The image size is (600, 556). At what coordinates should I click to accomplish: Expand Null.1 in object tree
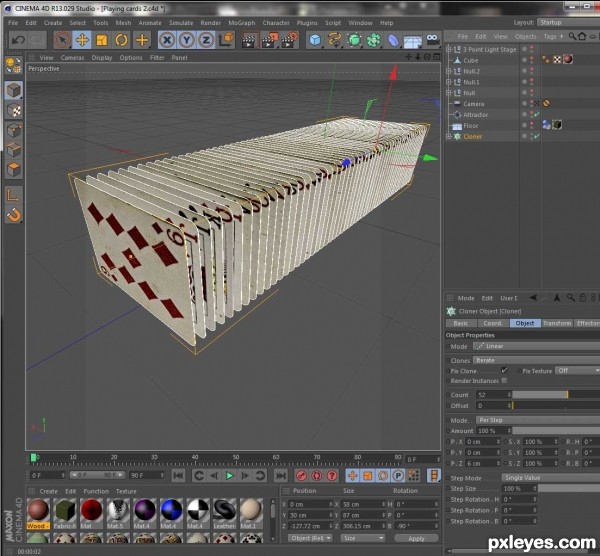[x=449, y=82]
